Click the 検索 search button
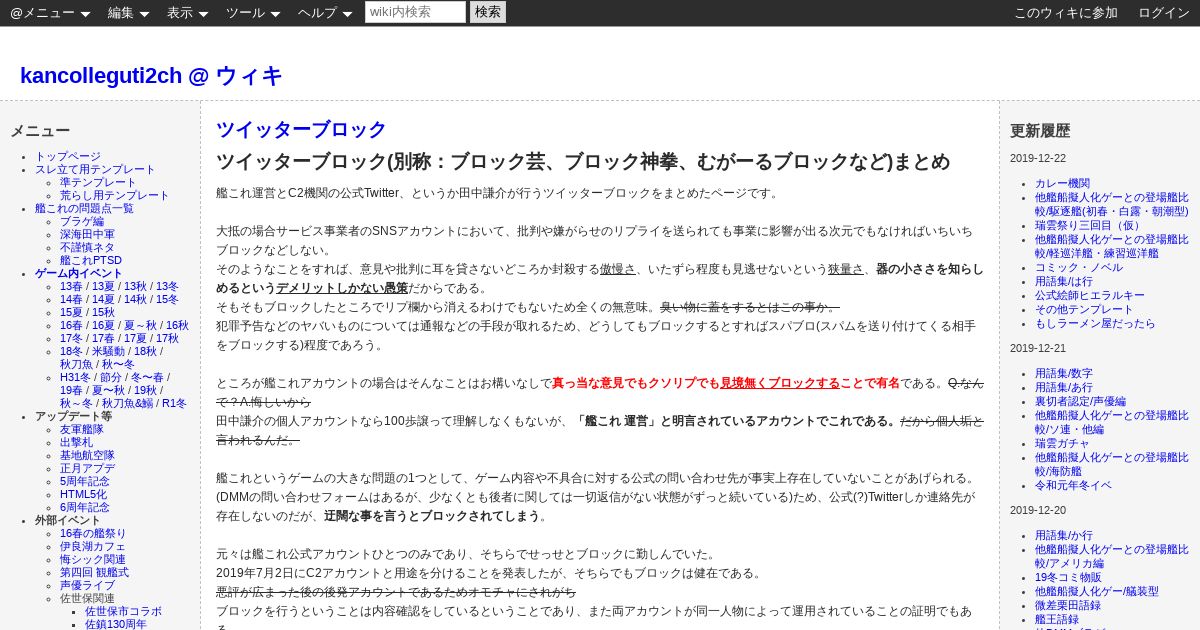Image resolution: width=1200 pixels, height=630 pixels. pos(488,12)
